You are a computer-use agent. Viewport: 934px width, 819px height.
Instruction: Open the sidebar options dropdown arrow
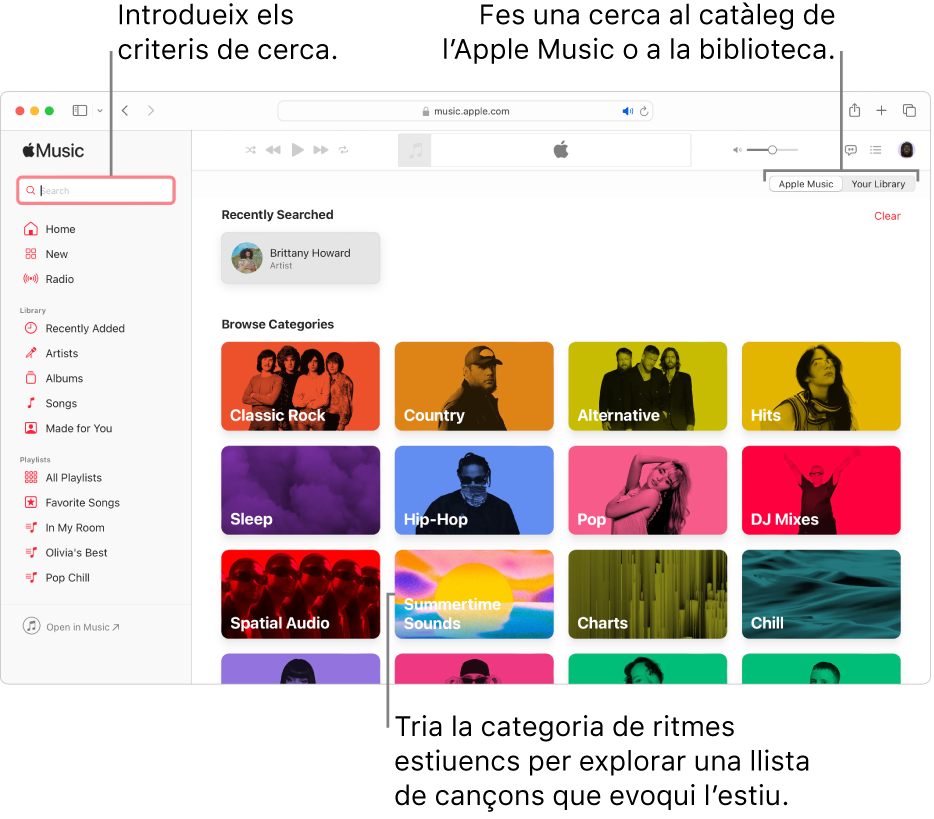coord(100,111)
